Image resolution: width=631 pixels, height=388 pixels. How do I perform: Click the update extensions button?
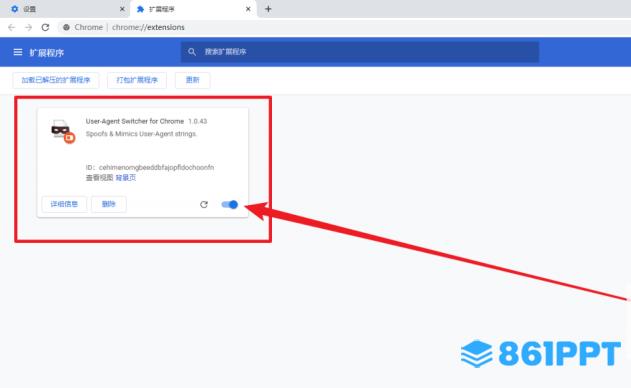[x=192, y=80]
